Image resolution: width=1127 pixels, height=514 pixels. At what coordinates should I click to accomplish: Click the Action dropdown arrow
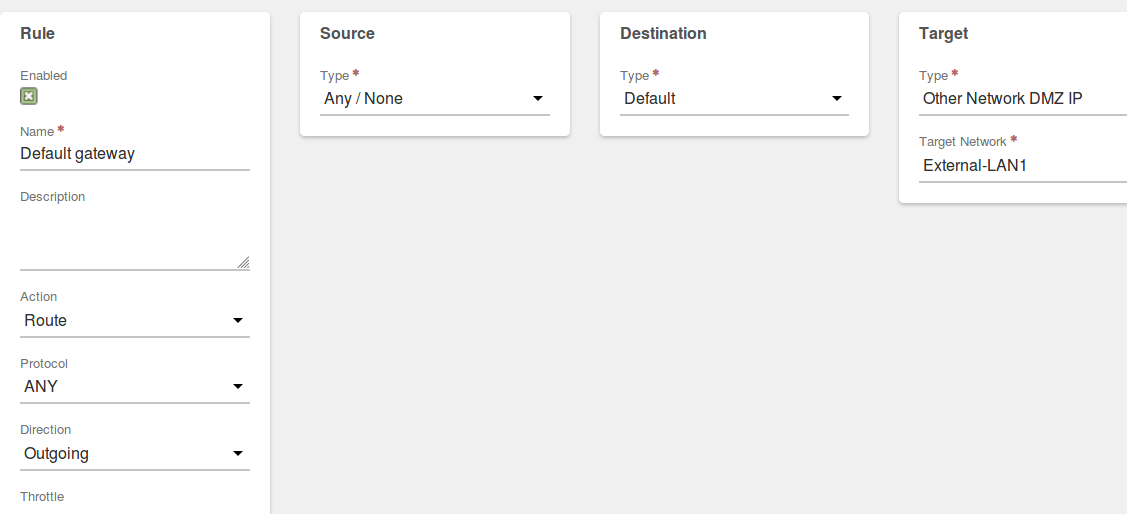(x=238, y=321)
